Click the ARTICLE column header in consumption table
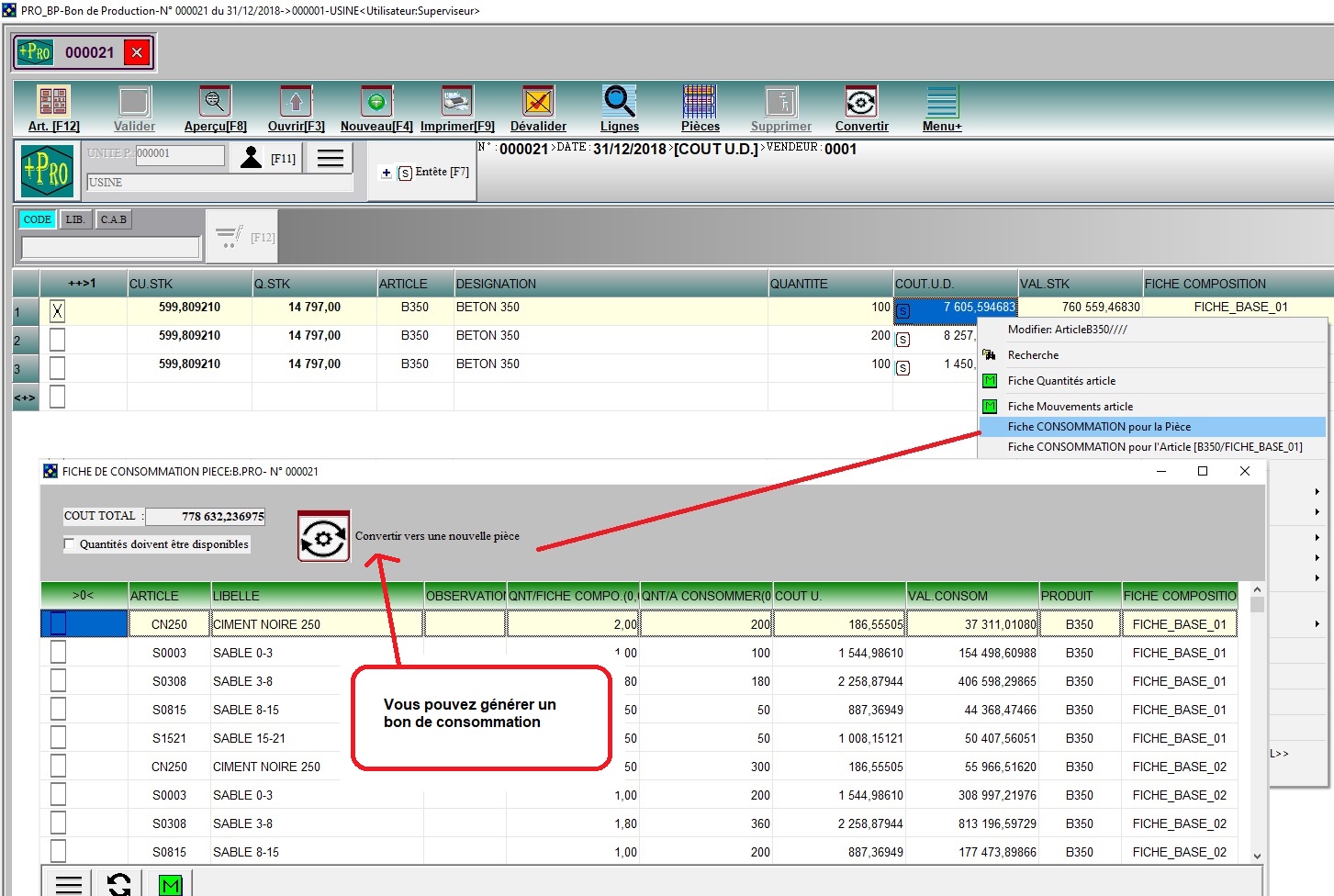1334x896 pixels. tap(169, 596)
